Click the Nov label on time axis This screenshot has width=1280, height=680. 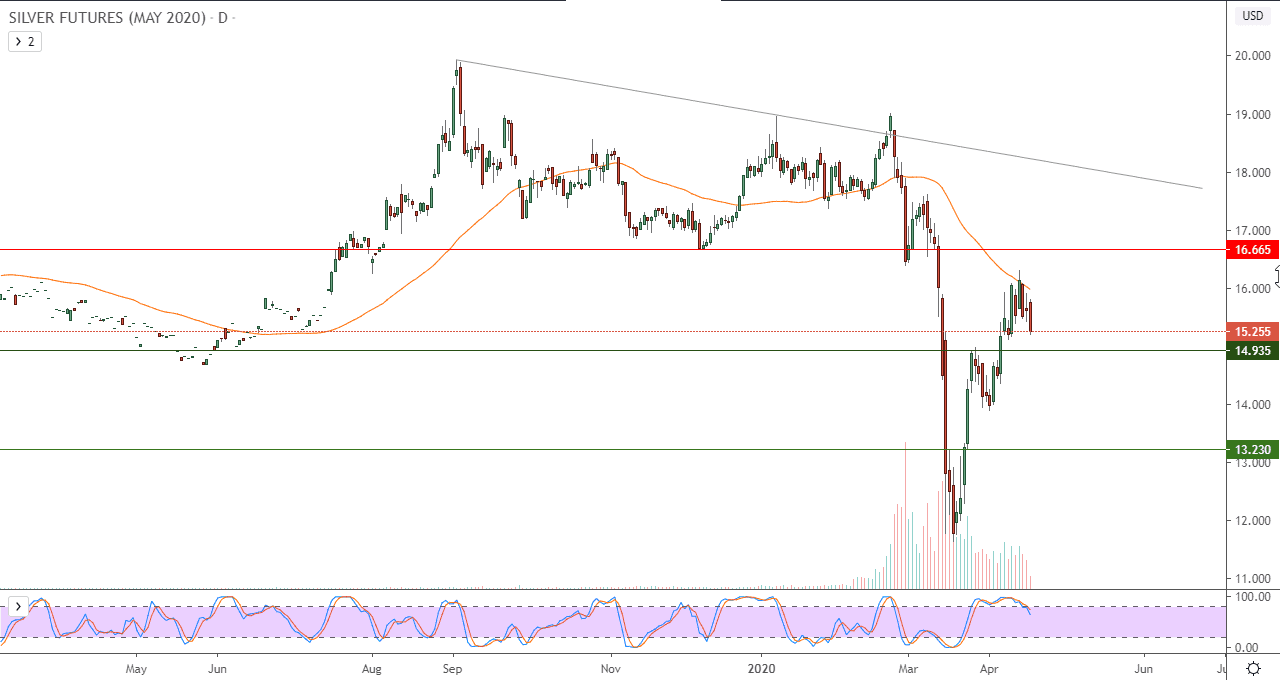(x=609, y=668)
